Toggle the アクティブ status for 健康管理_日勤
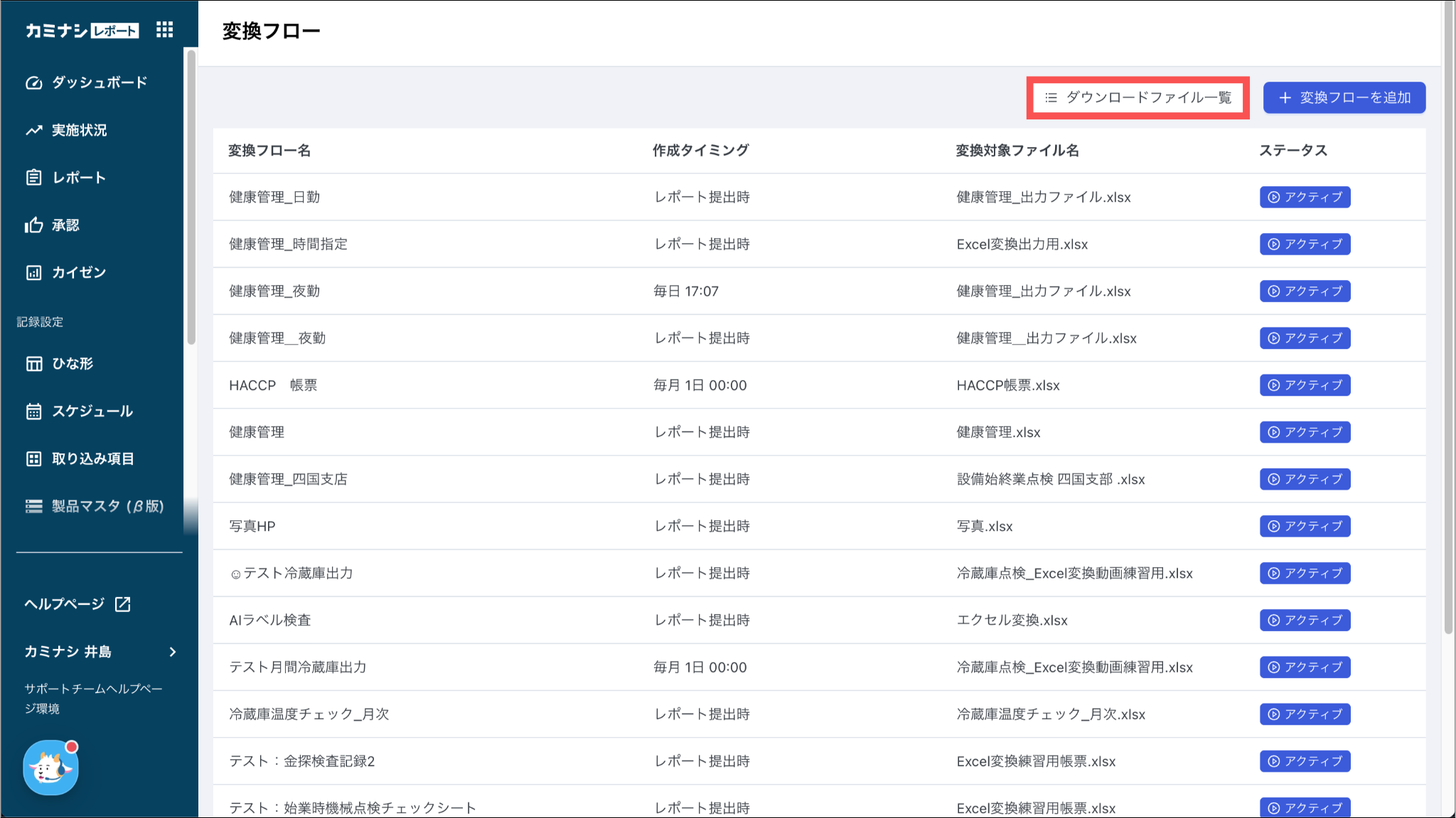 tap(1305, 197)
